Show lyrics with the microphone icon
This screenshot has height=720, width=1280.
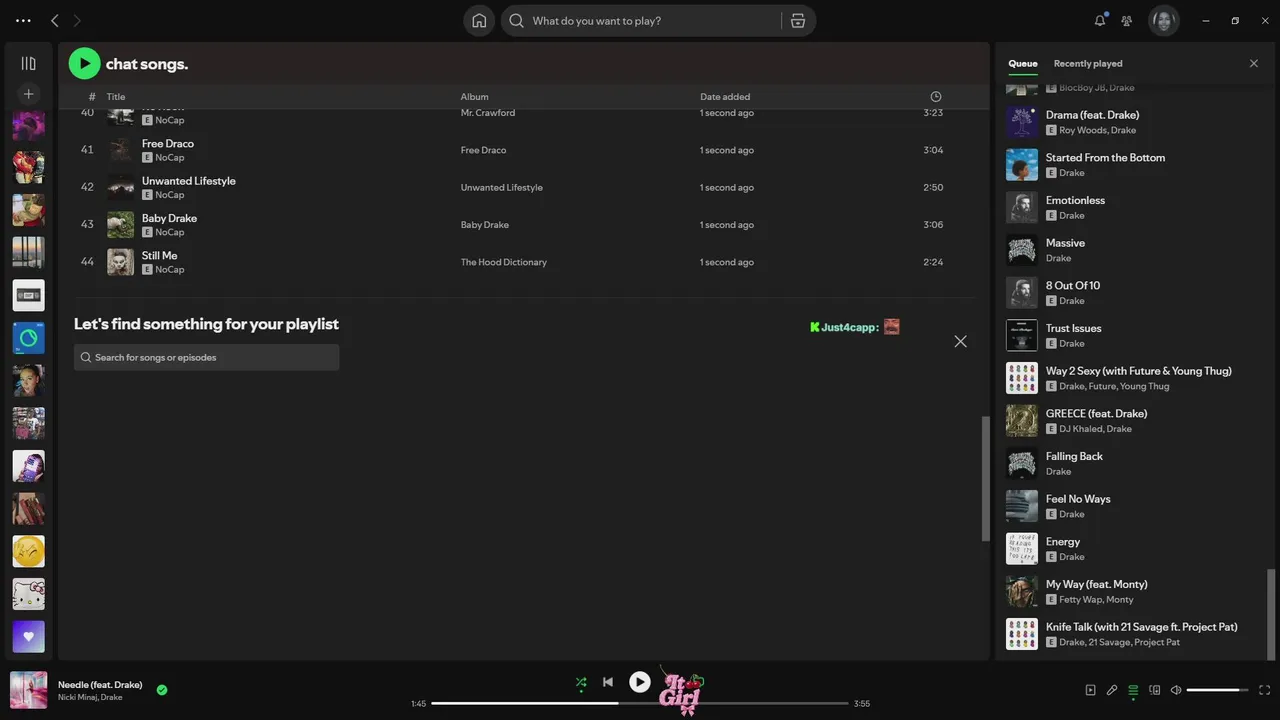coord(1111,690)
